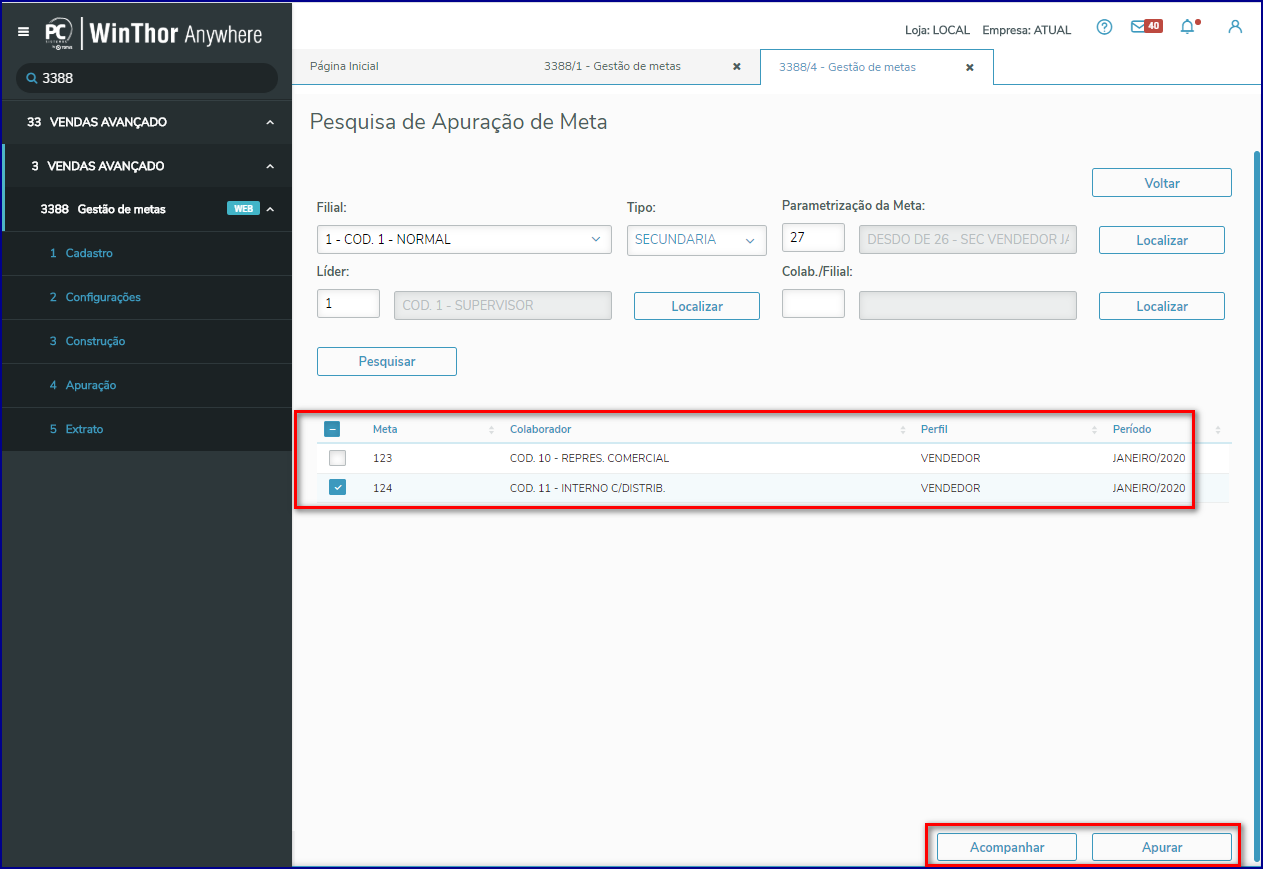Click Localizar next to Parametrização da Meta
1263x869 pixels.
(1162, 240)
